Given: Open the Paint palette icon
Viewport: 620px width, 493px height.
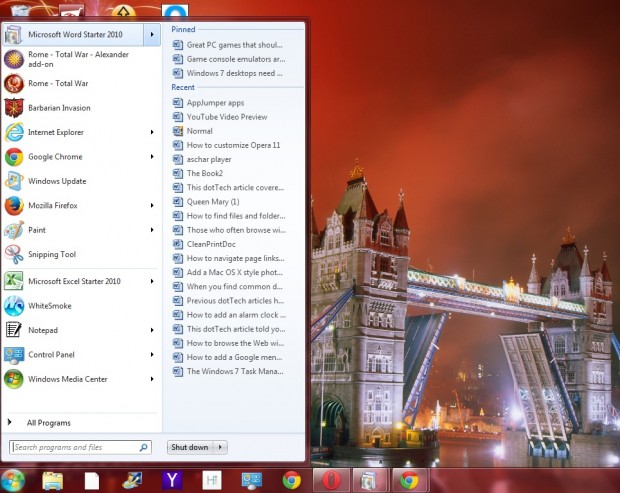Looking at the screenshot, I should point(14,230).
